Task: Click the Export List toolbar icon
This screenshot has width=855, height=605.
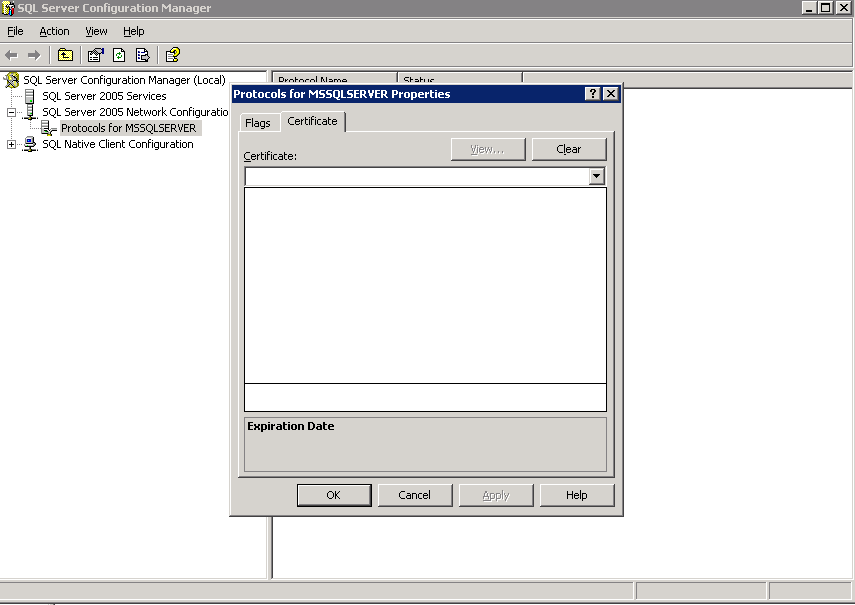Action: pyautogui.click(x=143, y=55)
